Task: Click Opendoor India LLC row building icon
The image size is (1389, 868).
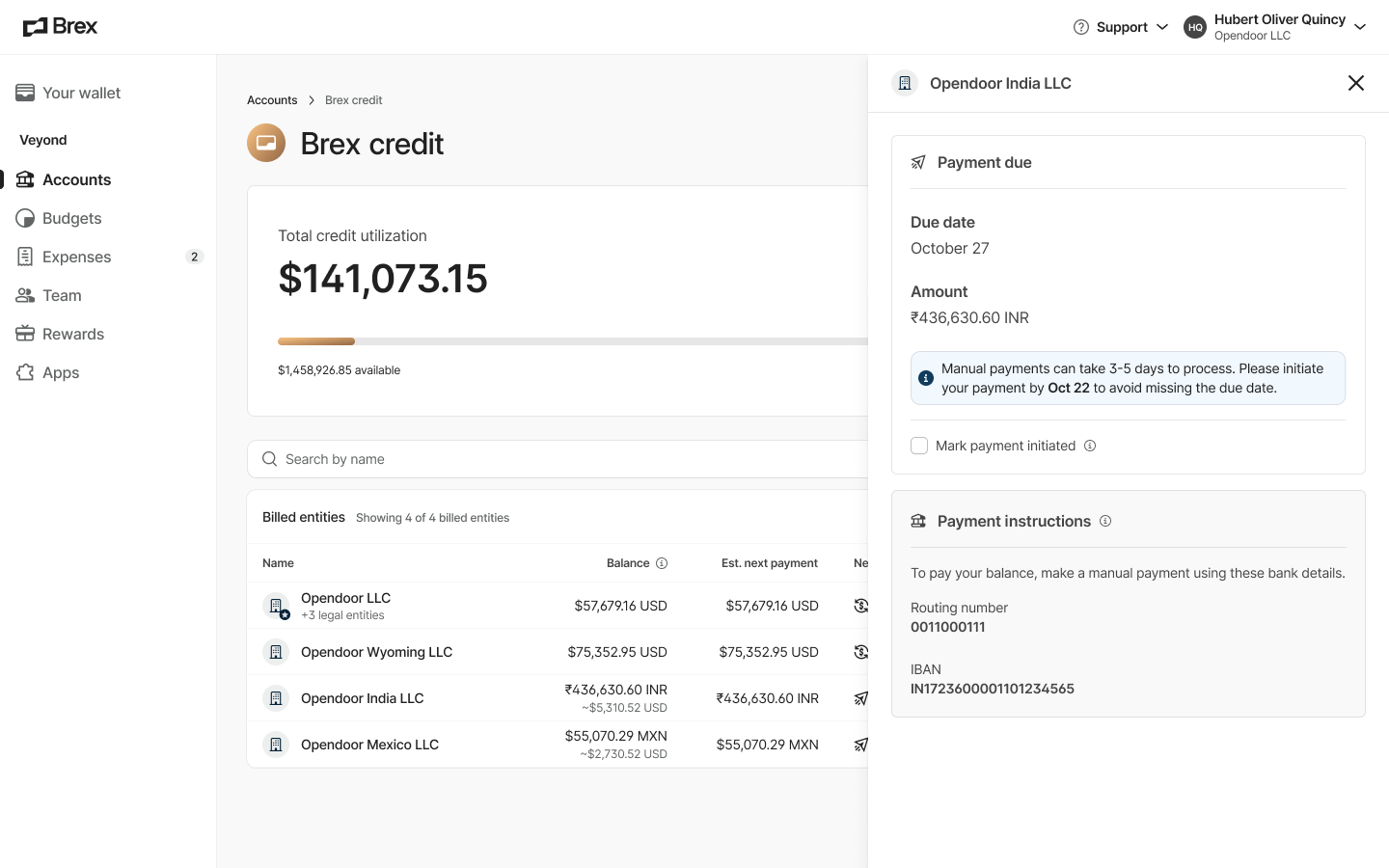Action: pos(276,698)
